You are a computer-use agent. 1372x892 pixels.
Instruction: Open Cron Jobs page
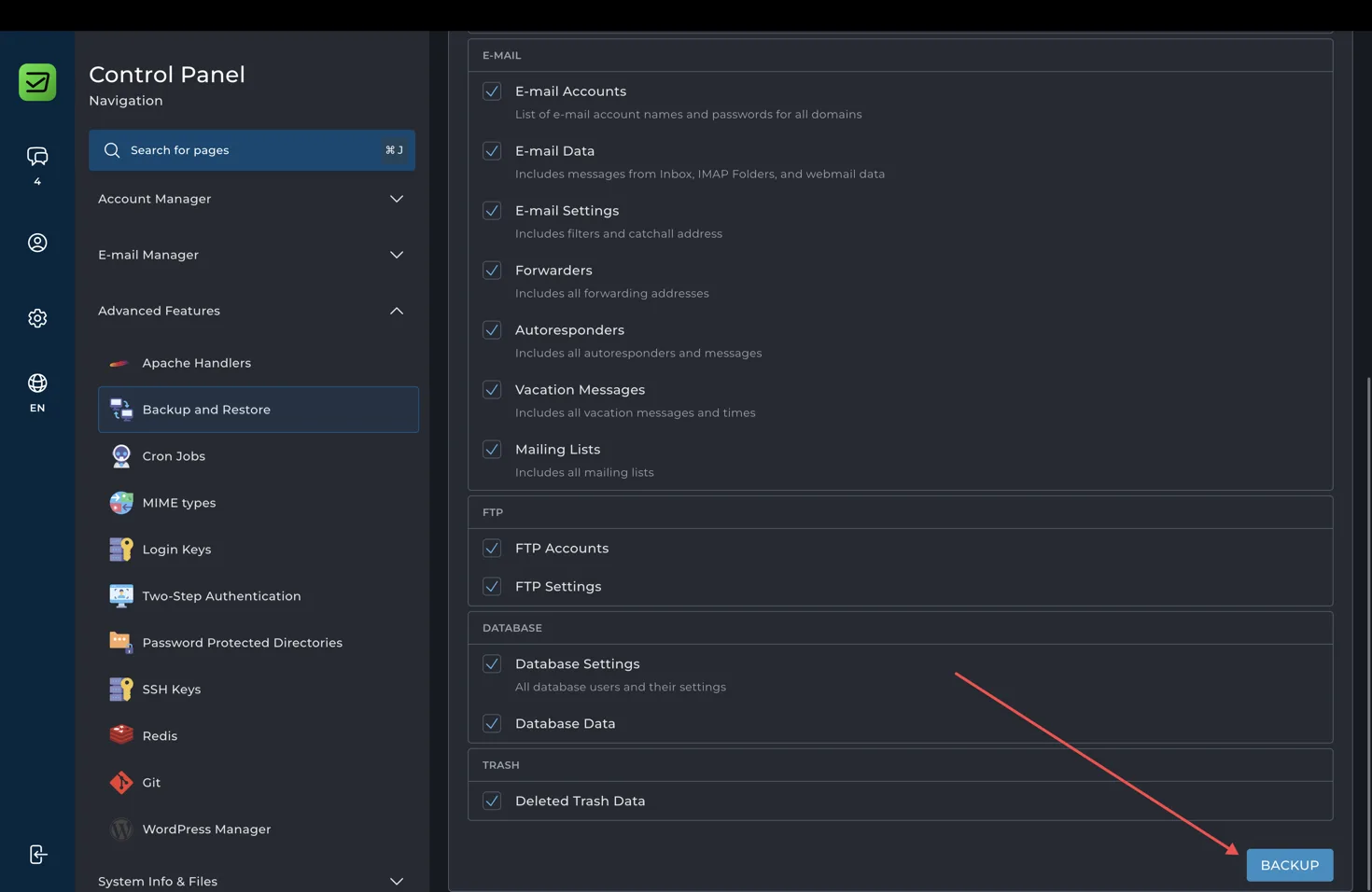click(x=259, y=456)
